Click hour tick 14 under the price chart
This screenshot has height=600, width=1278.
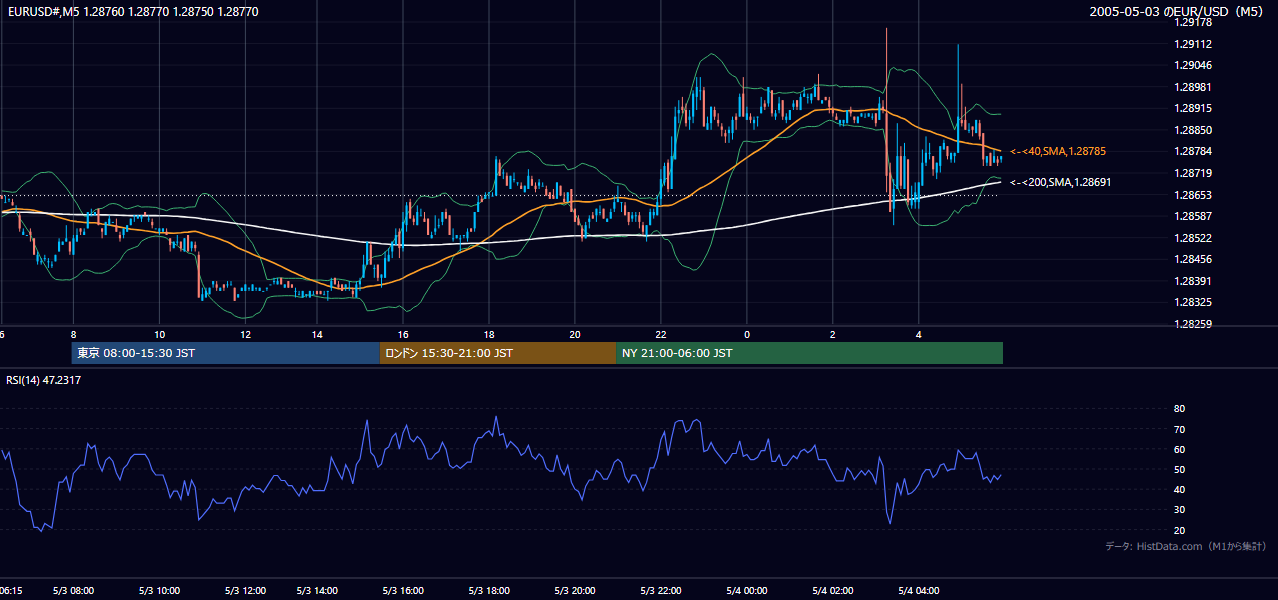click(317, 333)
